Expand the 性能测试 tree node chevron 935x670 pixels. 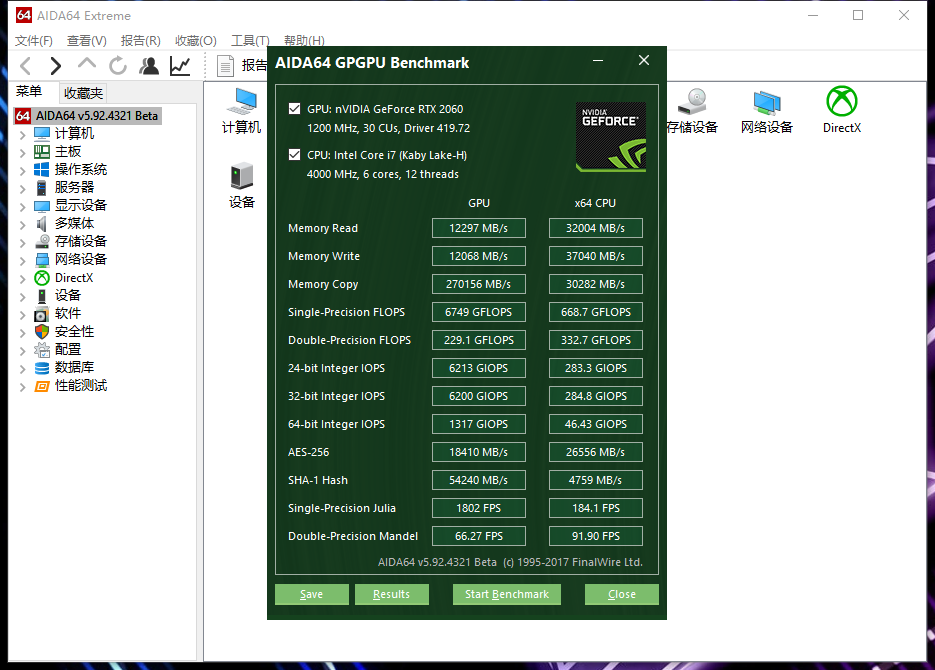click(23, 387)
